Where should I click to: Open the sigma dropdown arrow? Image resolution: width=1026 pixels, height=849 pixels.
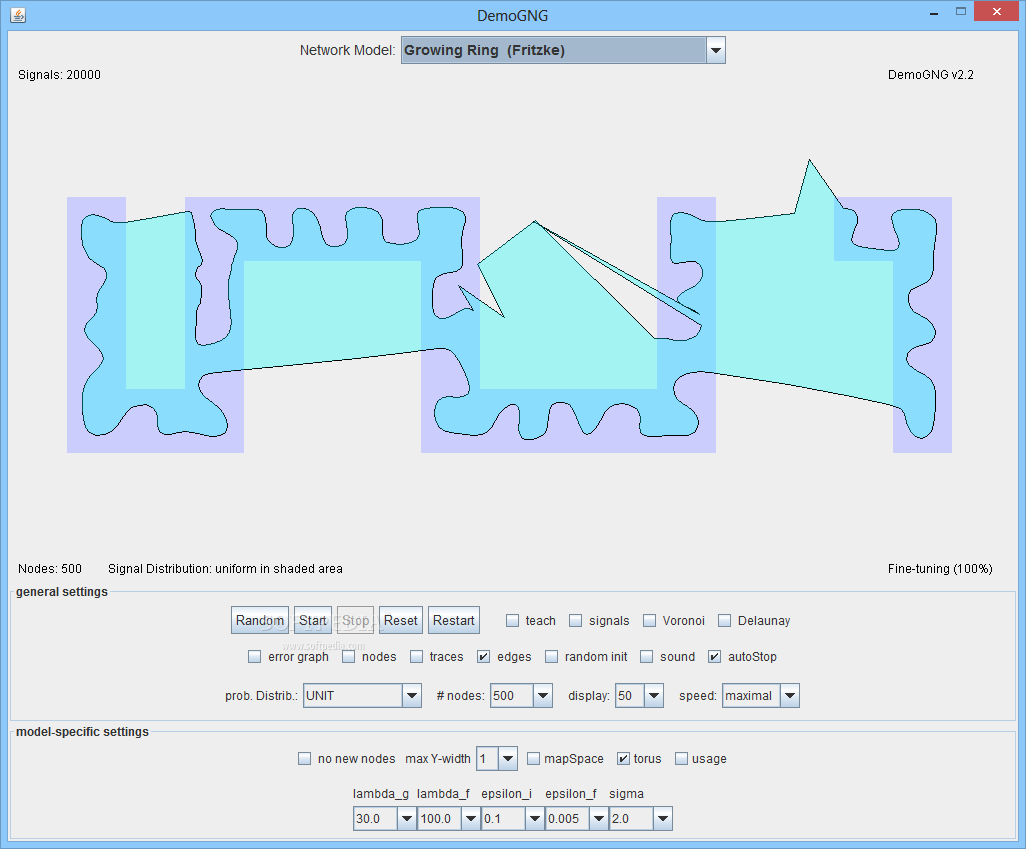tap(663, 819)
